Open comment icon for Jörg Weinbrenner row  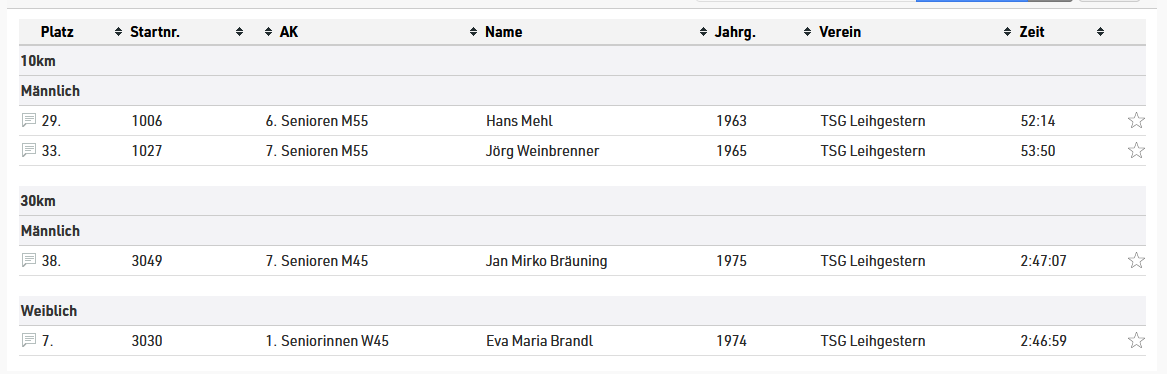[29, 150]
